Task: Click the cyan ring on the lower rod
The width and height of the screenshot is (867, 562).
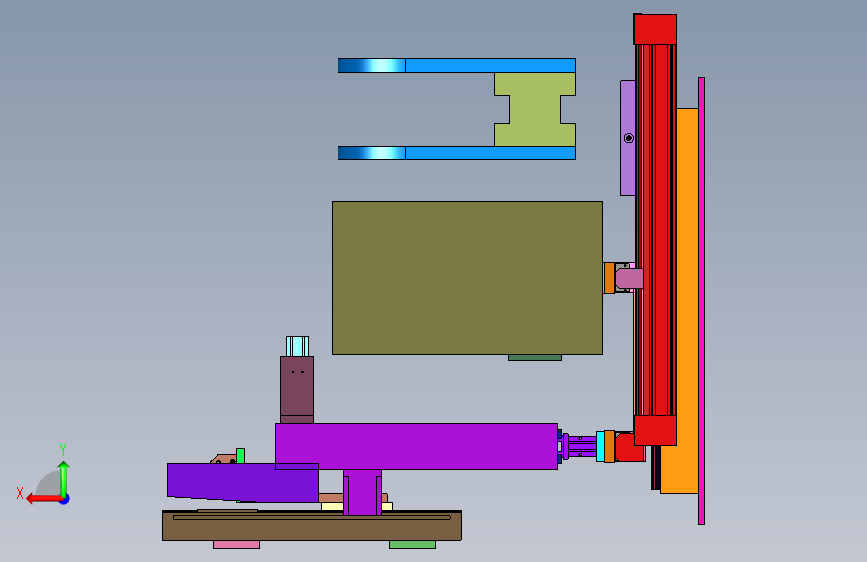Action: point(600,446)
